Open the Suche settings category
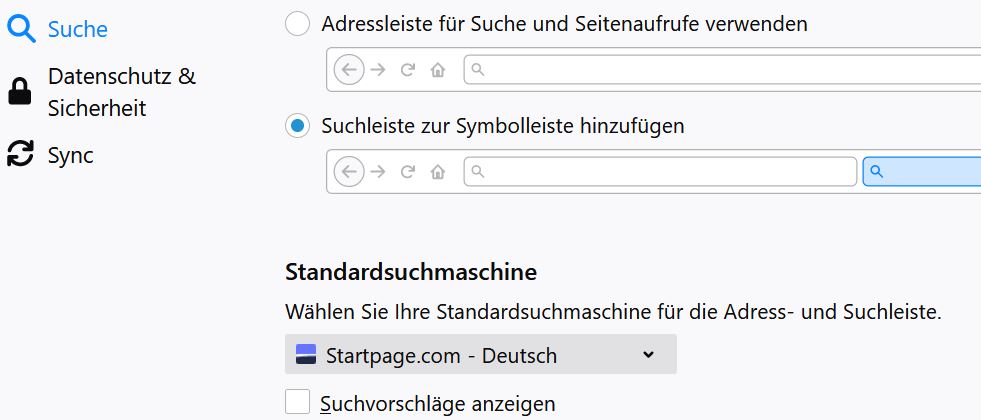The image size is (981, 420). pyautogui.click(x=77, y=29)
